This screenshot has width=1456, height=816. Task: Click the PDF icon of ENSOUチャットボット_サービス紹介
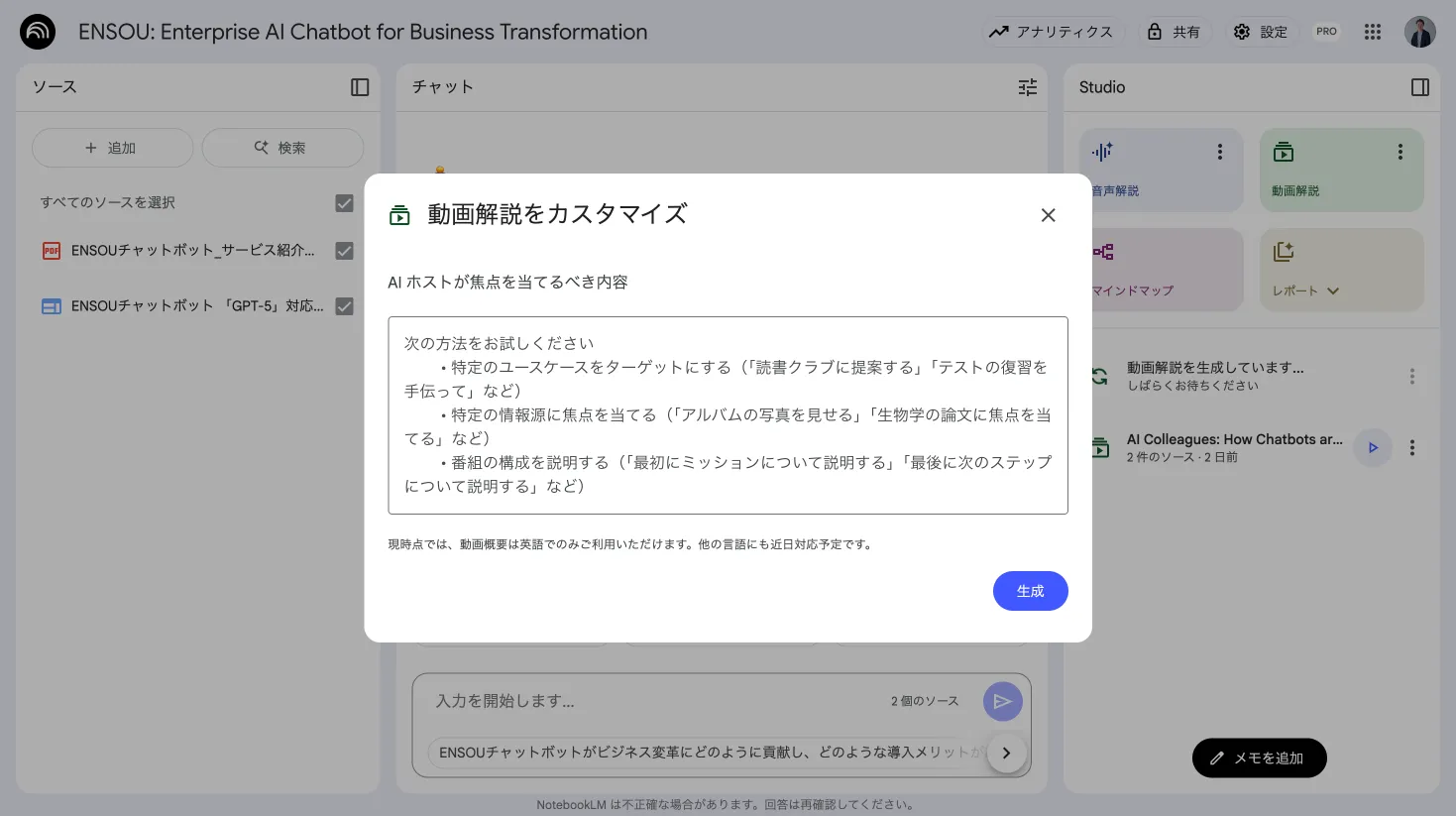point(52,251)
